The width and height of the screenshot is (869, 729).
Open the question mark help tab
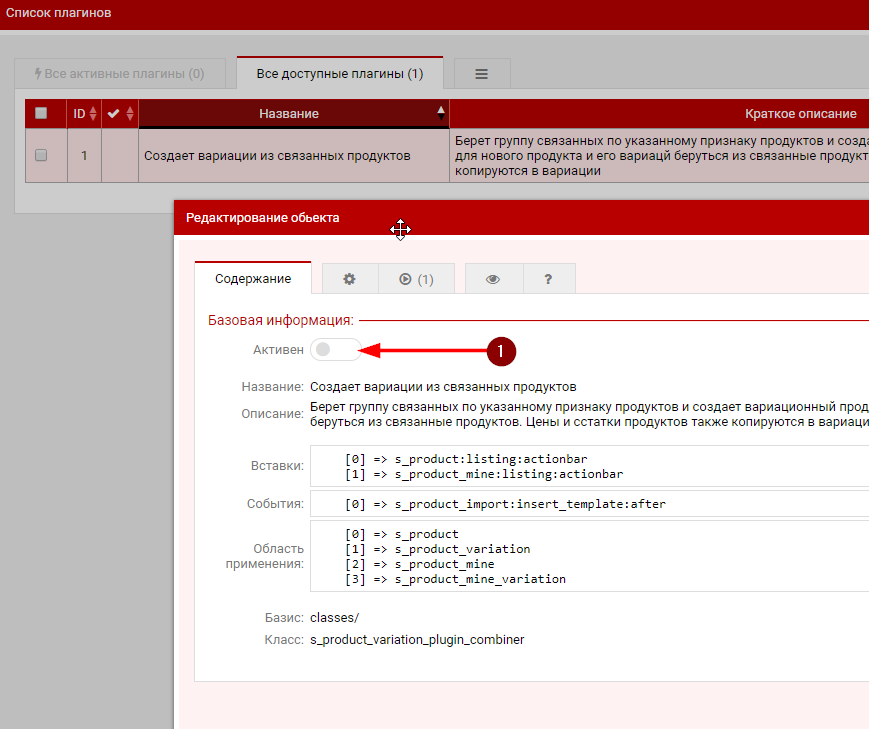[x=548, y=279]
